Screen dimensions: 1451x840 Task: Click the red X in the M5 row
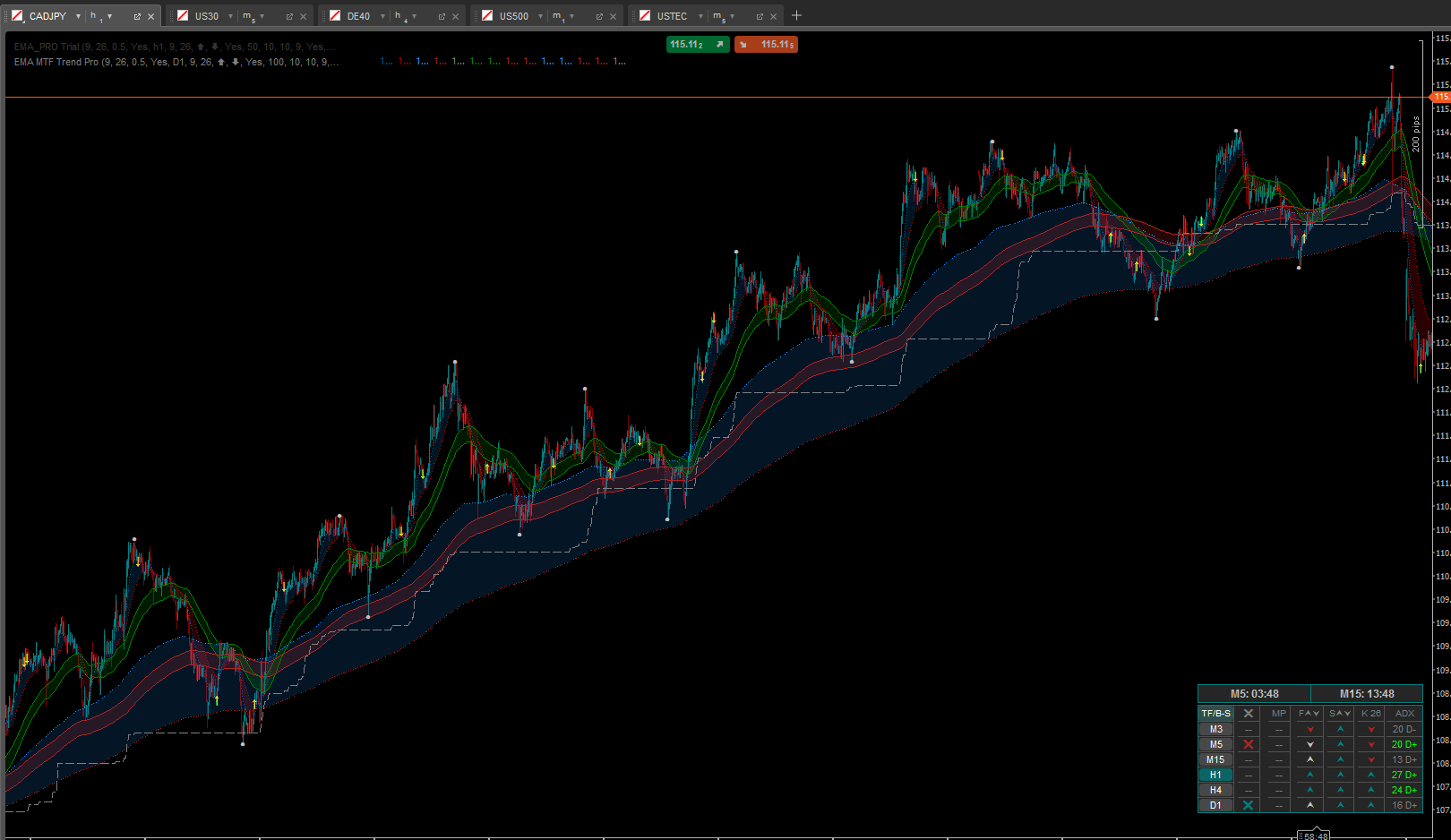[1248, 744]
